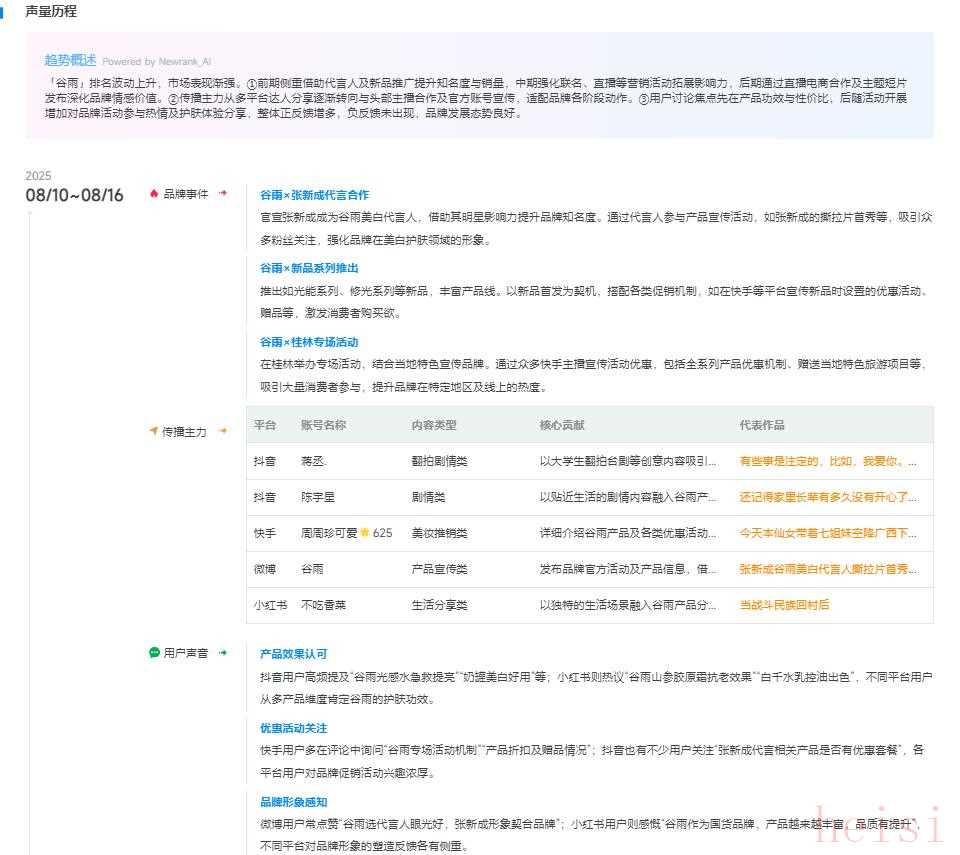Viewport: 960px width, 855px height.
Task: Open the 谷雨×桂林专场活动 event link
Action: [x=309, y=342]
